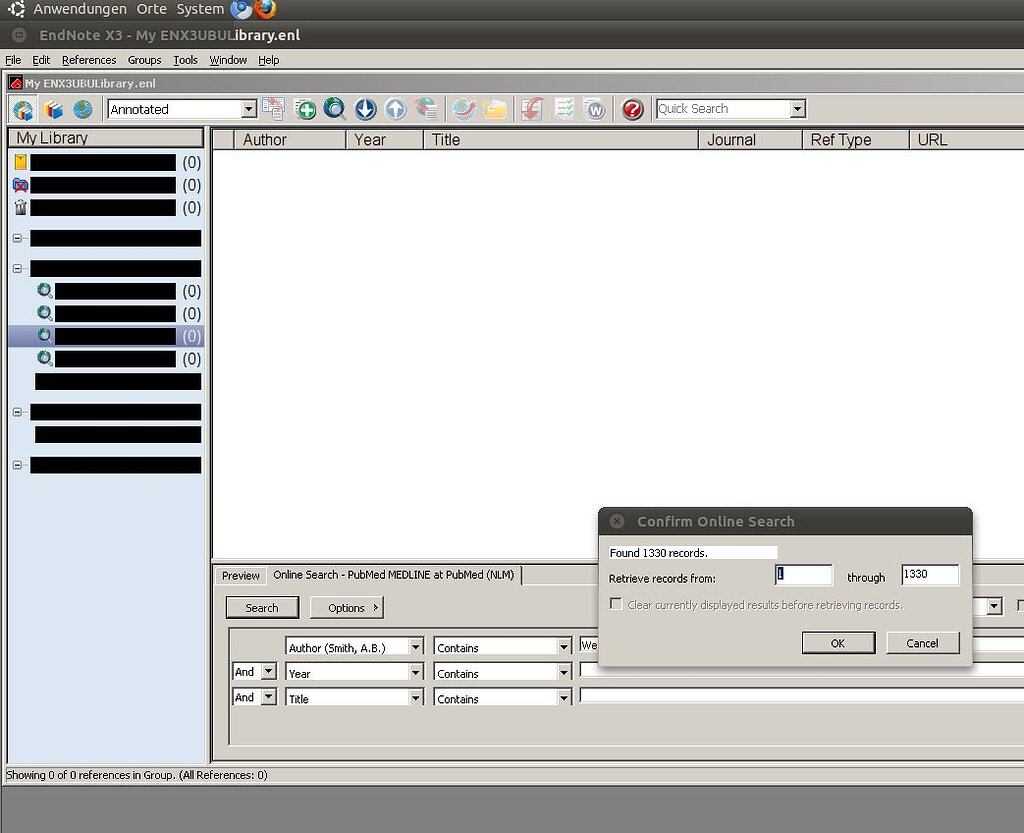
Task: Start Find Full Text from the toolbar
Action: pos(426,109)
